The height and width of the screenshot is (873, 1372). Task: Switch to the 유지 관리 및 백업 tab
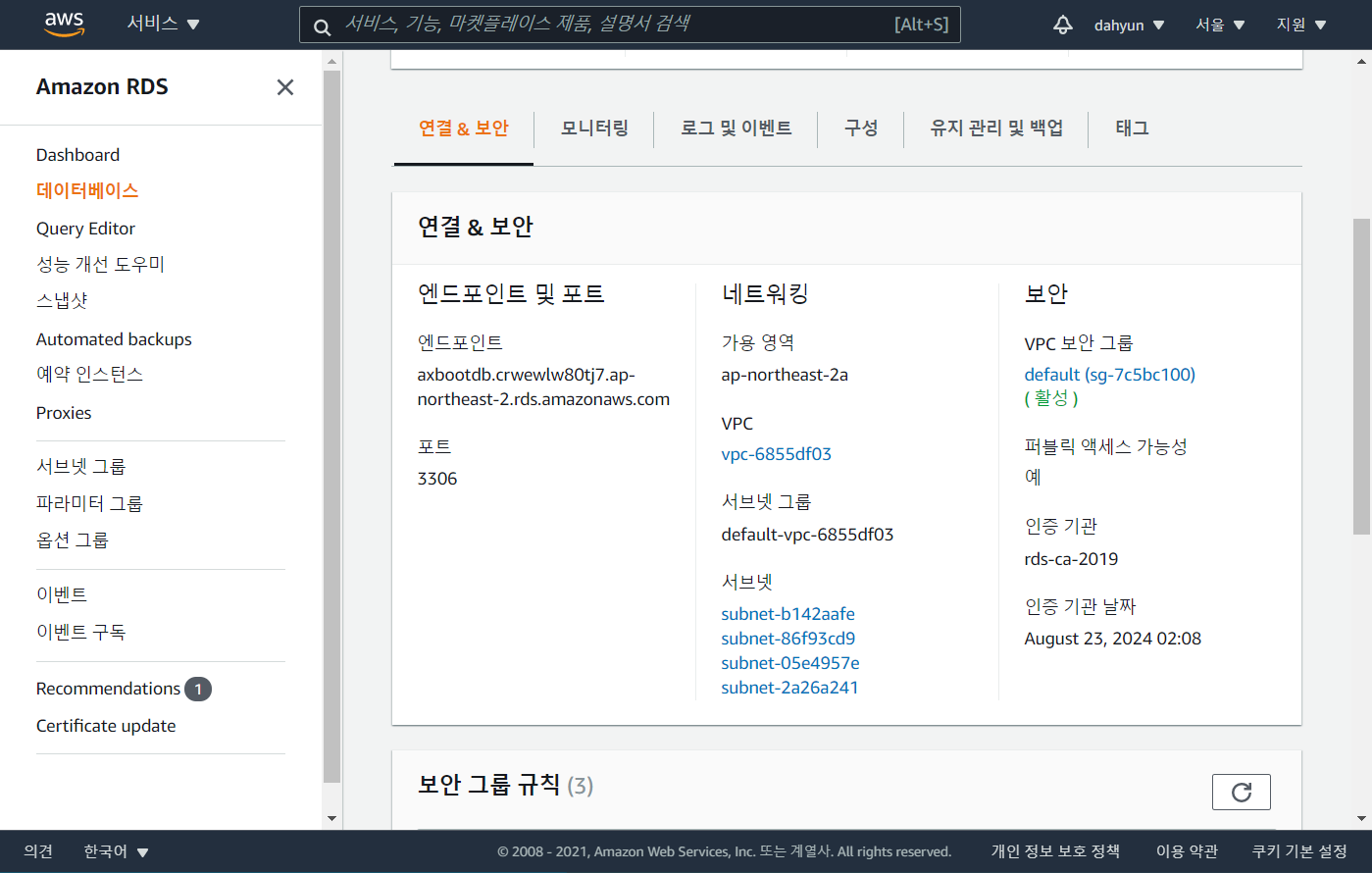point(996,128)
